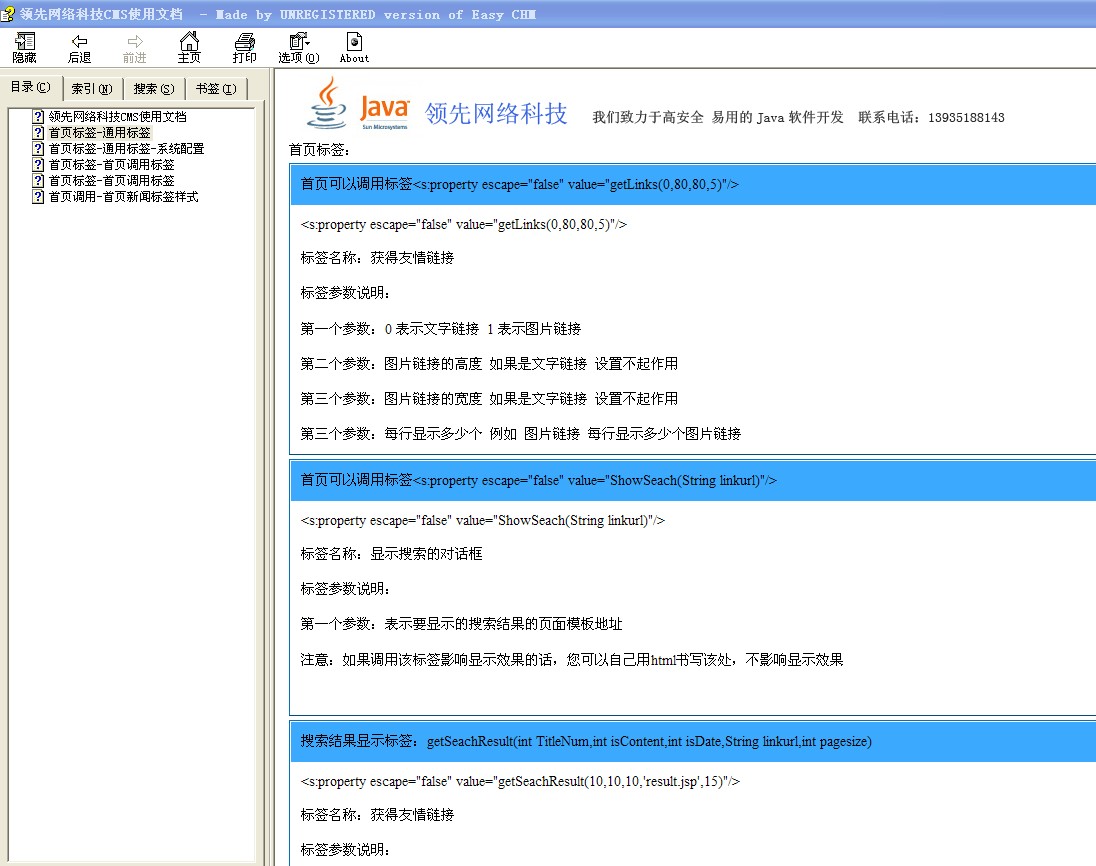
Task: Print the page using 打印 icon
Action: (244, 48)
